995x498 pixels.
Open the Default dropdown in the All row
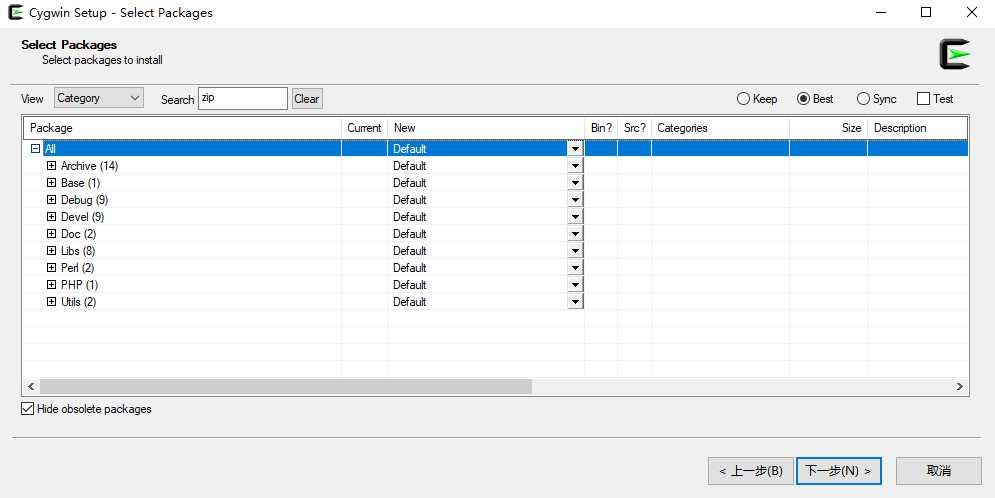(x=576, y=149)
